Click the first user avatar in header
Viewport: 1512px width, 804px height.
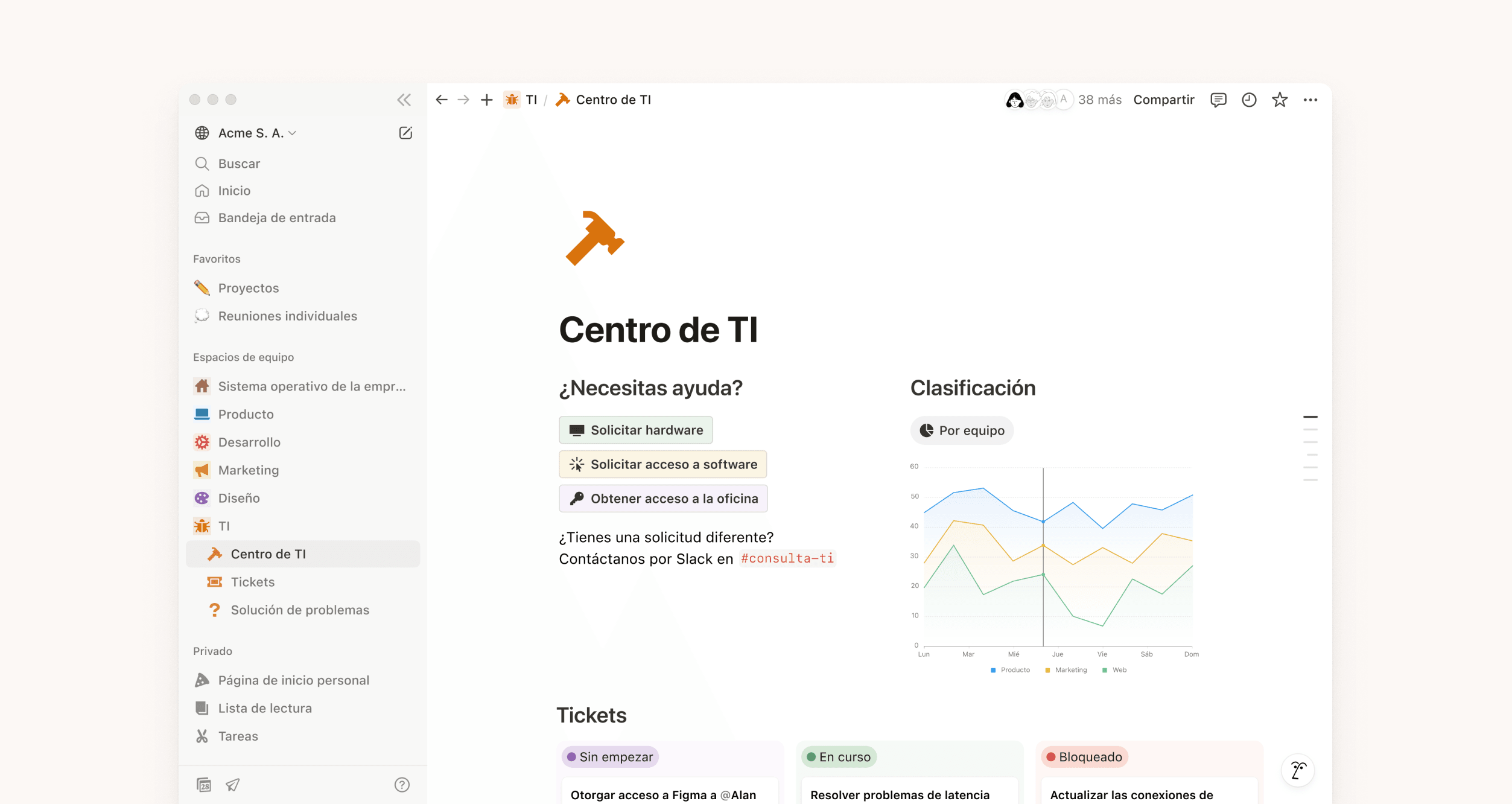coord(1014,100)
